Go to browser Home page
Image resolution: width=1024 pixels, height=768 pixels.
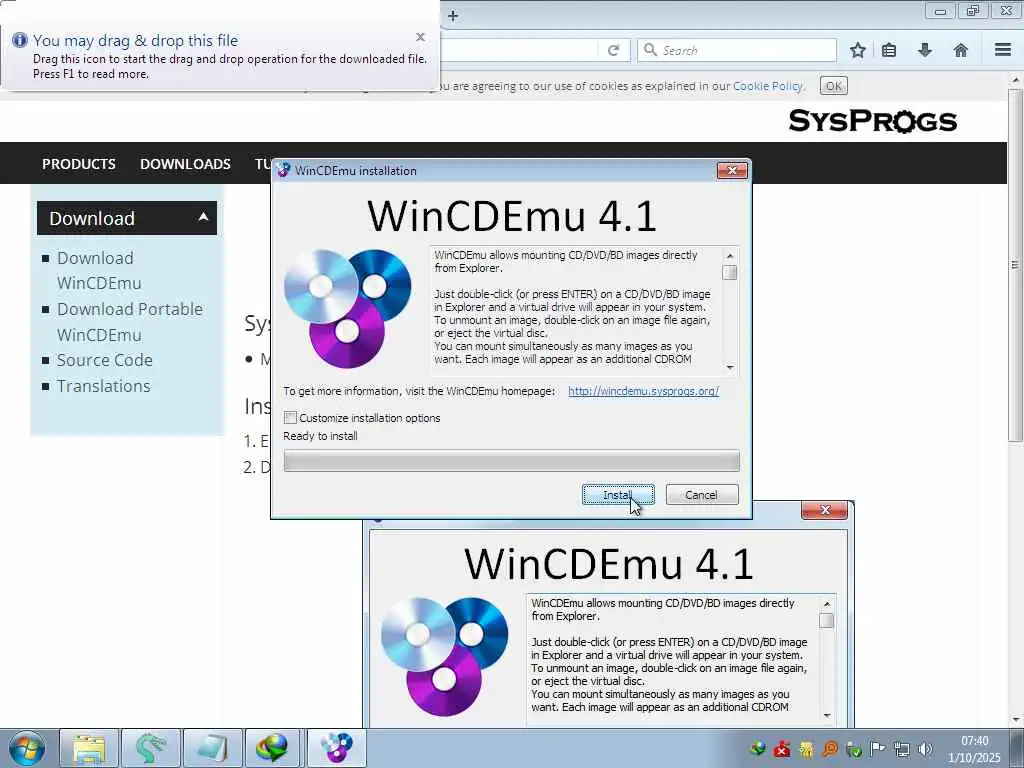(961, 50)
